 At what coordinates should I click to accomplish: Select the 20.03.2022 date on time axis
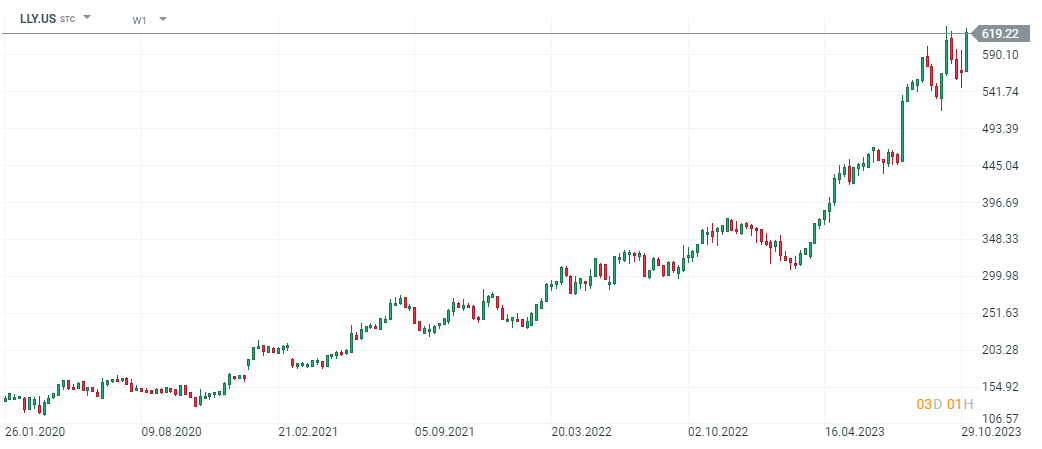point(582,432)
